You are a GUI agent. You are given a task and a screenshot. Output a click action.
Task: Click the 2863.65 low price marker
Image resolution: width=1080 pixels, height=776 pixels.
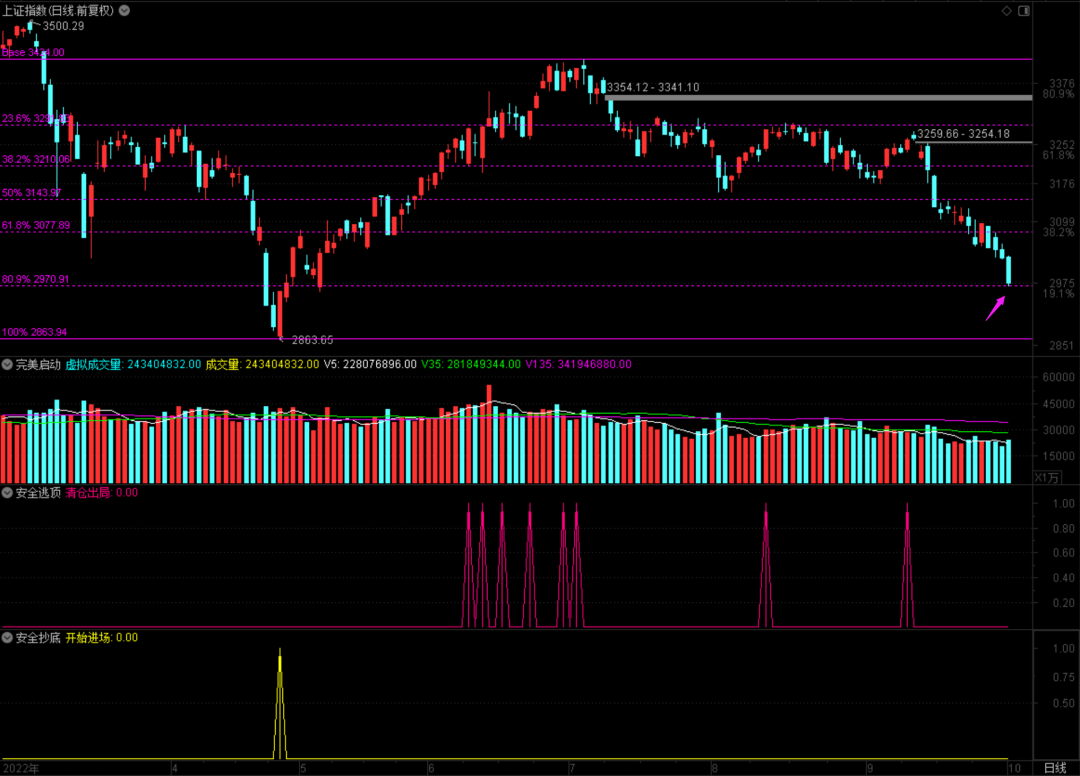pos(312,341)
